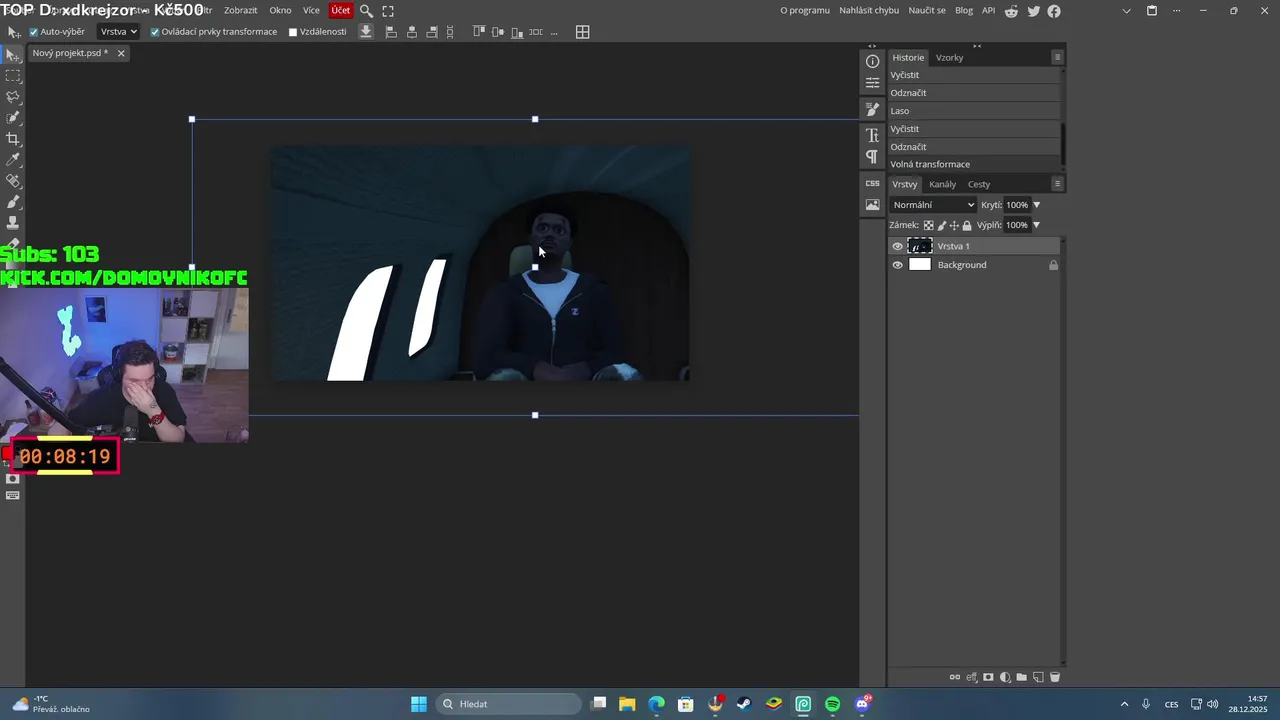Click the Krytí 100% value field
1280x720 pixels.
coord(1016,205)
